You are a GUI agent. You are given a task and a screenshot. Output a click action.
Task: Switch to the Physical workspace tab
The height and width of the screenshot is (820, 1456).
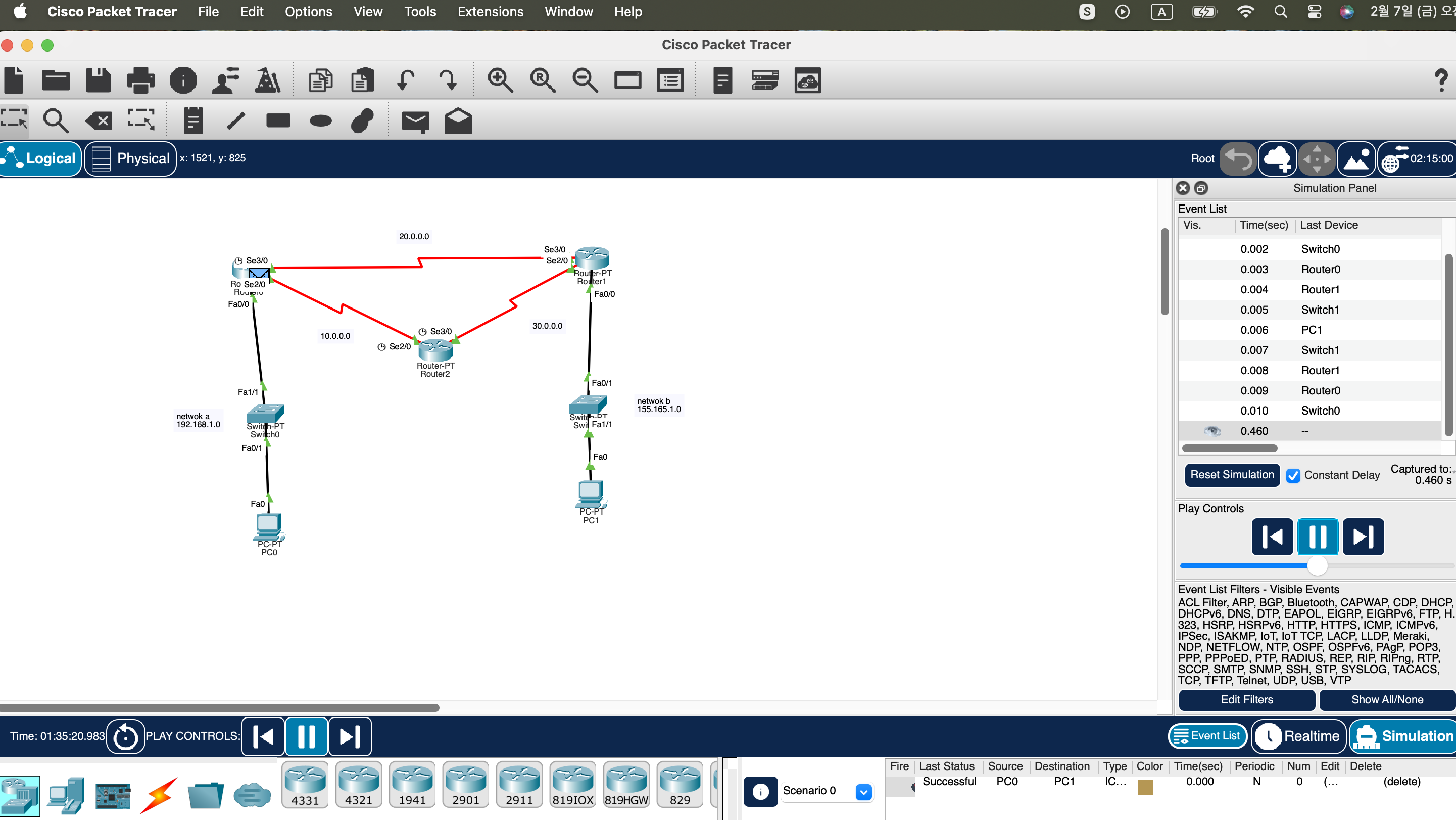[130, 158]
